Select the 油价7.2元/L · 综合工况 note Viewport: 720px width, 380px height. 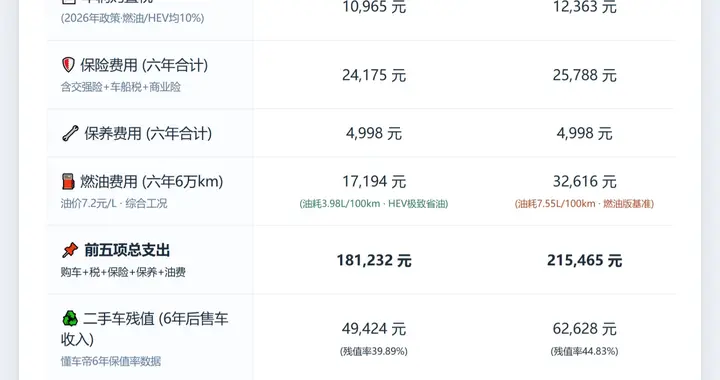tap(114, 203)
